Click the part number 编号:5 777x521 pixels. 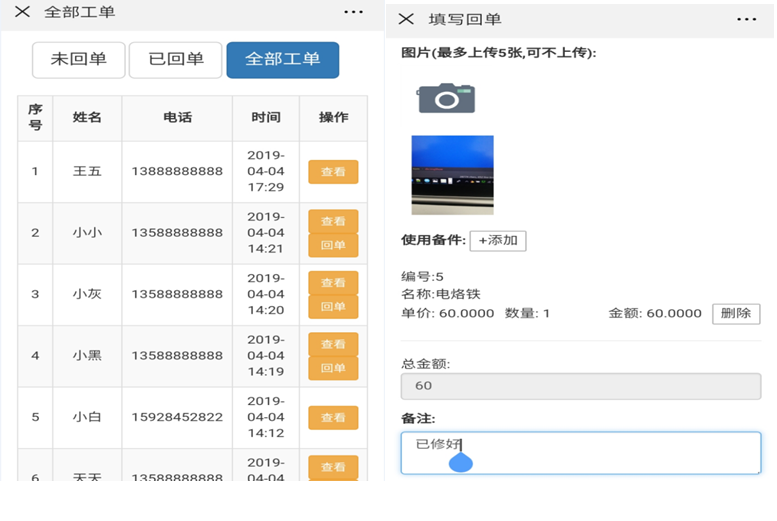[x=422, y=277]
